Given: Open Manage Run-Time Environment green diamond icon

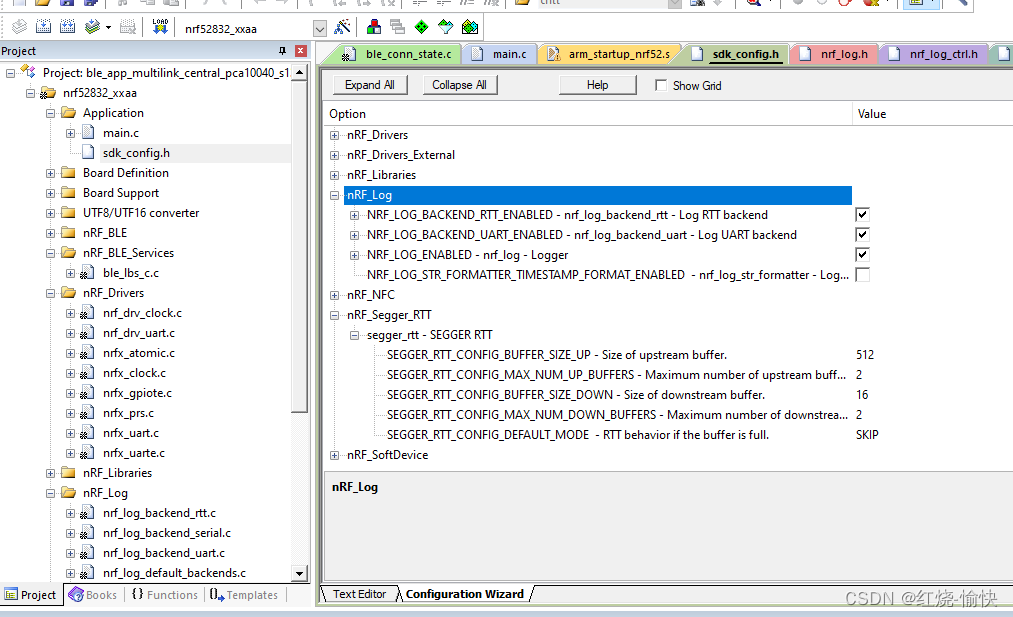Looking at the screenshot, I should [x=421, y=27].
